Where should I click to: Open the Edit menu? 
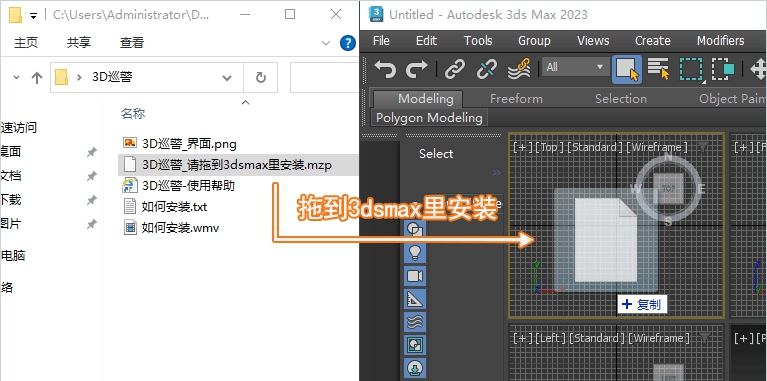click(426, 41)
